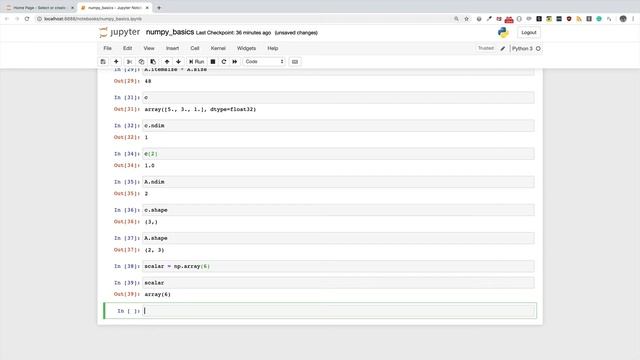Open the browser profile avatar
The height and width of the screenshot is (360, 640).
click(623, 19)
